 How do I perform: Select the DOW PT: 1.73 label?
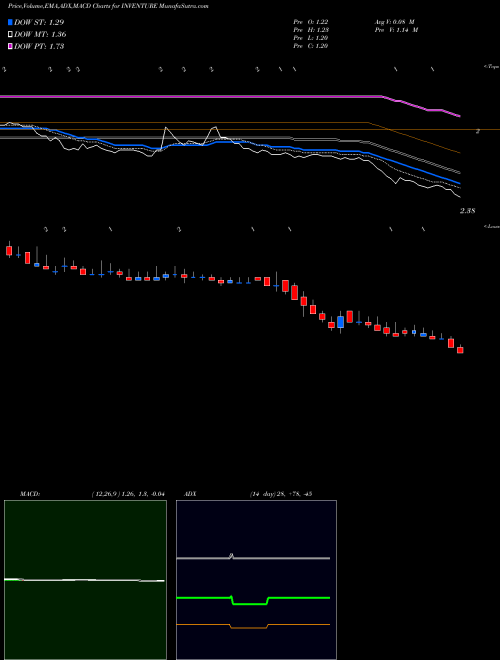39,46
